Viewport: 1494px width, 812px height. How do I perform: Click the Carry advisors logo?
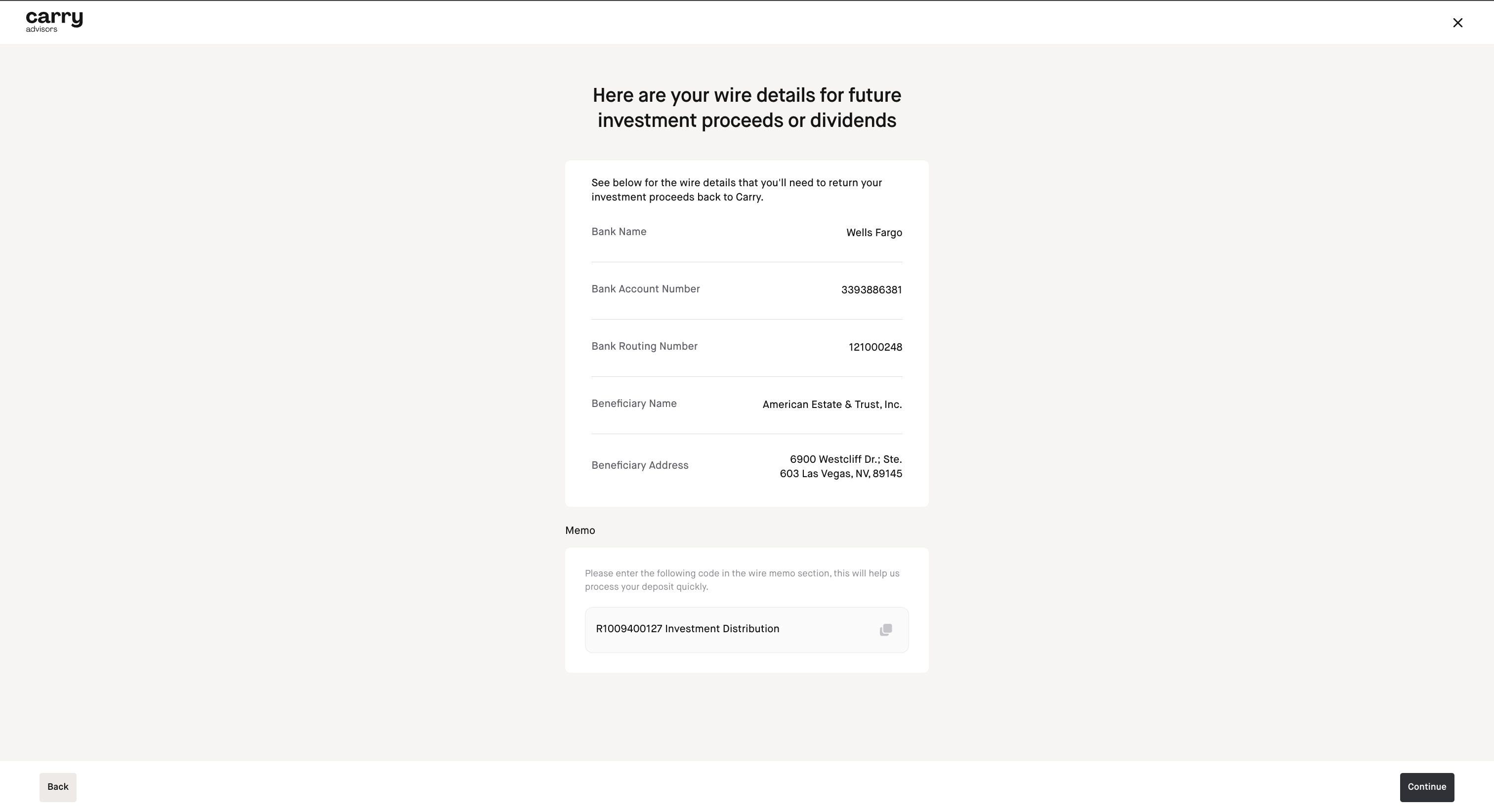coord(54,21)
